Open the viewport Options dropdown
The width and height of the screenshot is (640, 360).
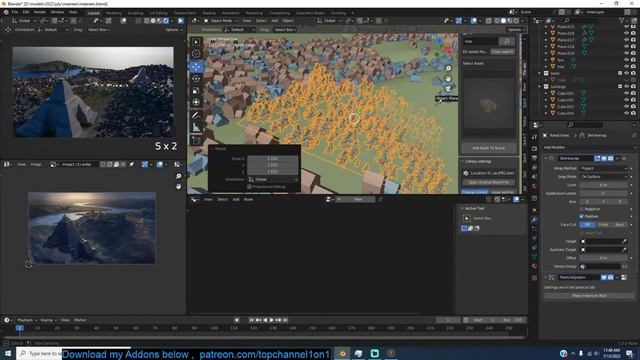pyautogui.click(x=516, y=30)
